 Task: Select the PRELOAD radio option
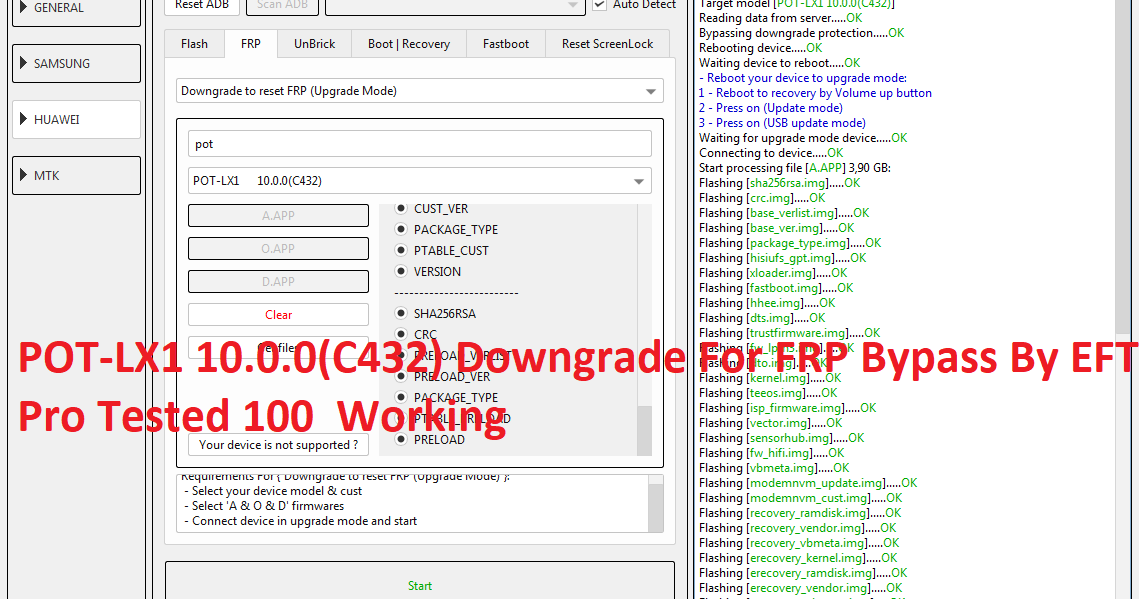[x=400, y=440]
